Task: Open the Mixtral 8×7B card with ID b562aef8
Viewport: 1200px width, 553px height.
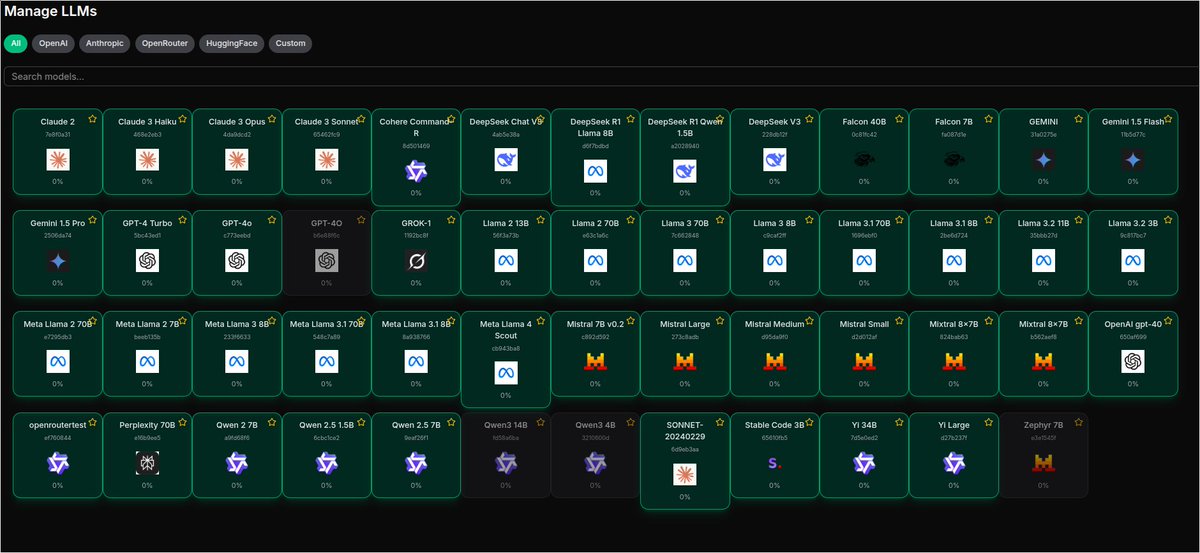Action: pos(1043,353)
